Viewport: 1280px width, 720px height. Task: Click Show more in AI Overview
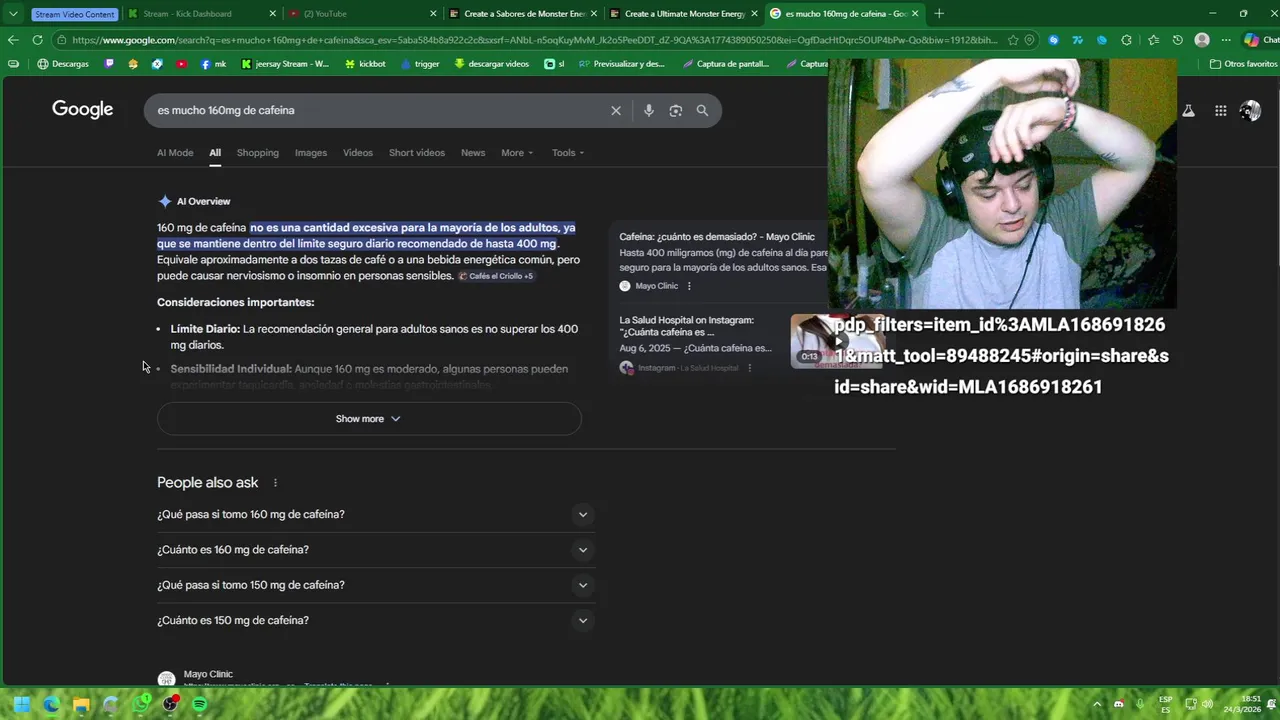(369, 419)
